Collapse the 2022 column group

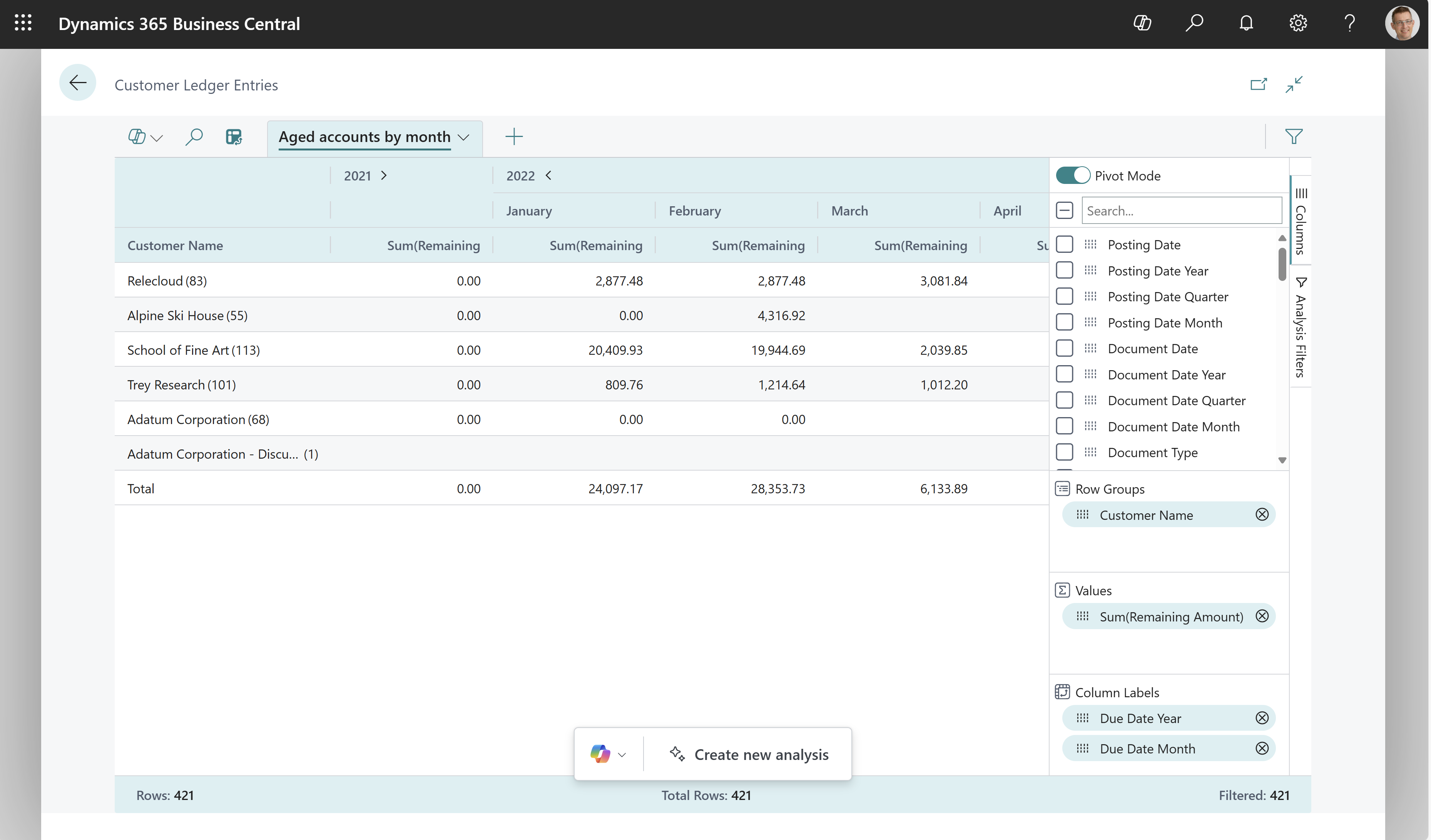548,175
